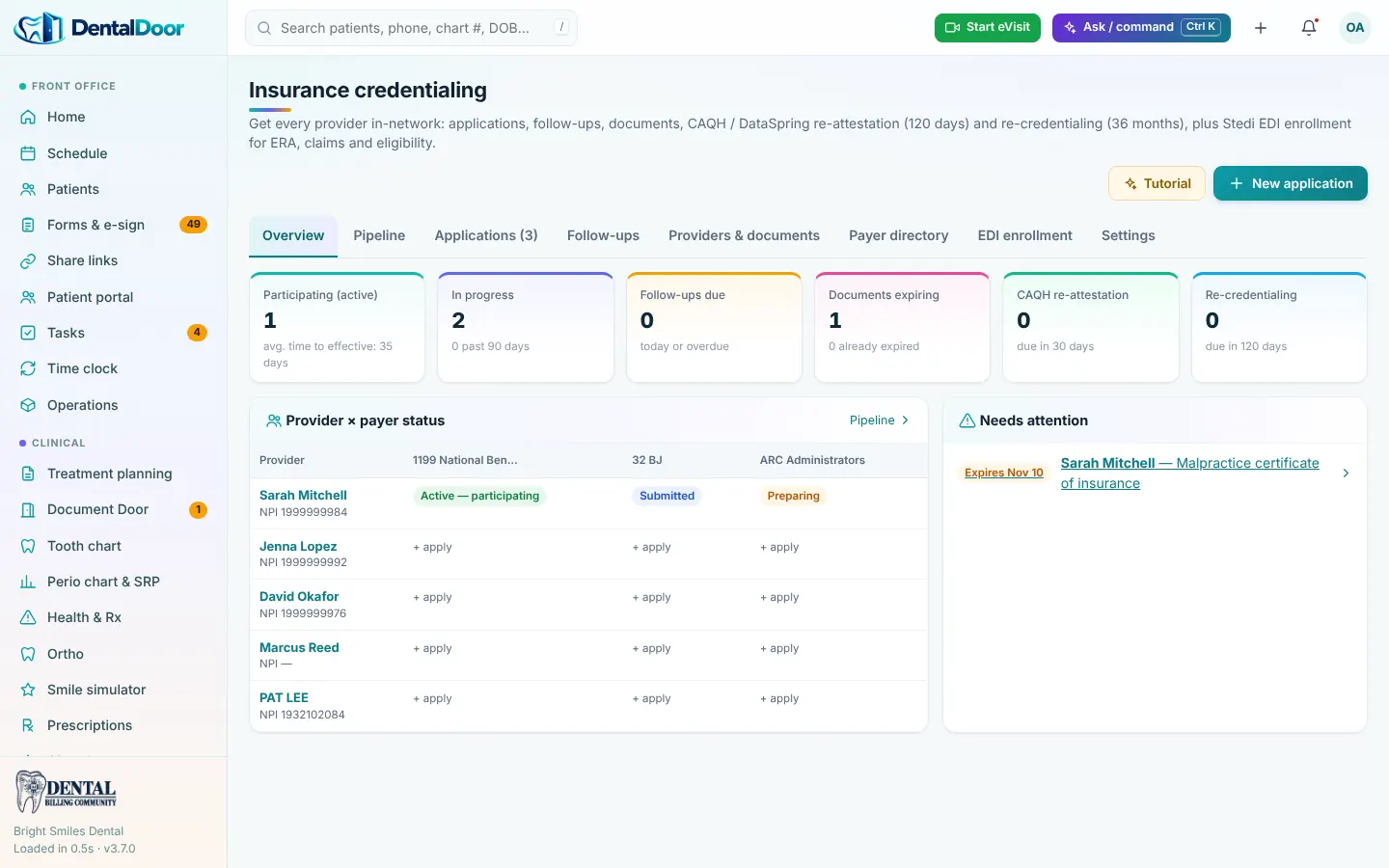Click the Preparing status badge
The image size is (1389, 868).
pyautogui.click(x=793, y=496)
